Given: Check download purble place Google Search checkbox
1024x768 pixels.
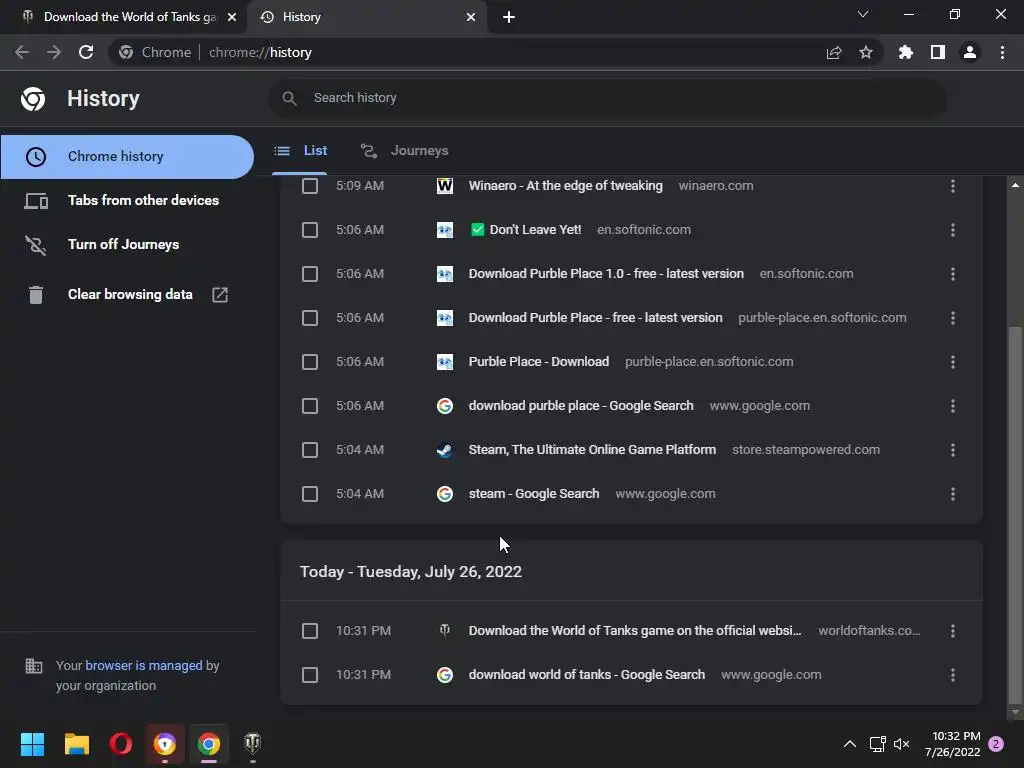Looking at the screenshot, I should point(310,406).
